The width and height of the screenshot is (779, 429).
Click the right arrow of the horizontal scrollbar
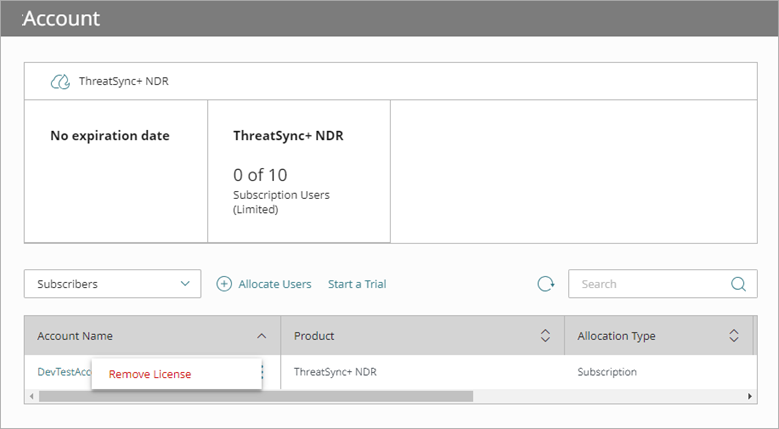[750, 396]
